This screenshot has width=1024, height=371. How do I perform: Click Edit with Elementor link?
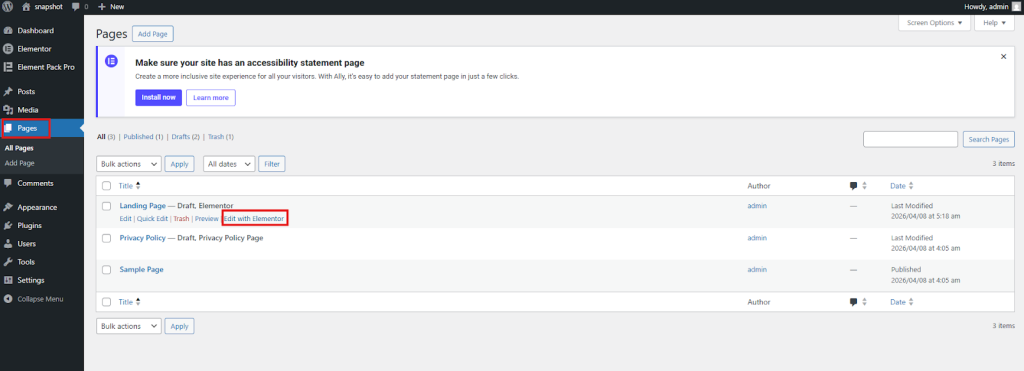point(254,219)
